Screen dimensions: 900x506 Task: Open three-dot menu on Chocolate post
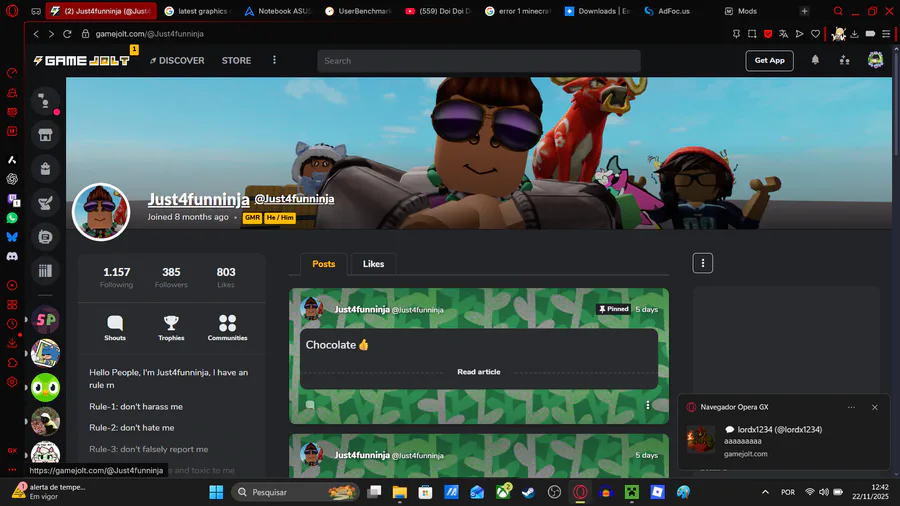point(648,405)
